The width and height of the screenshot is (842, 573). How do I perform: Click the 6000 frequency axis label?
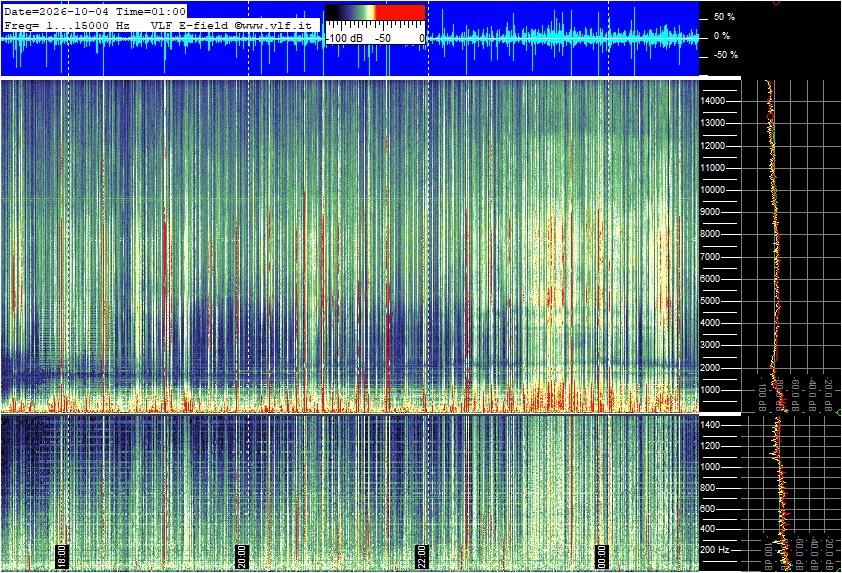[710, 279]
